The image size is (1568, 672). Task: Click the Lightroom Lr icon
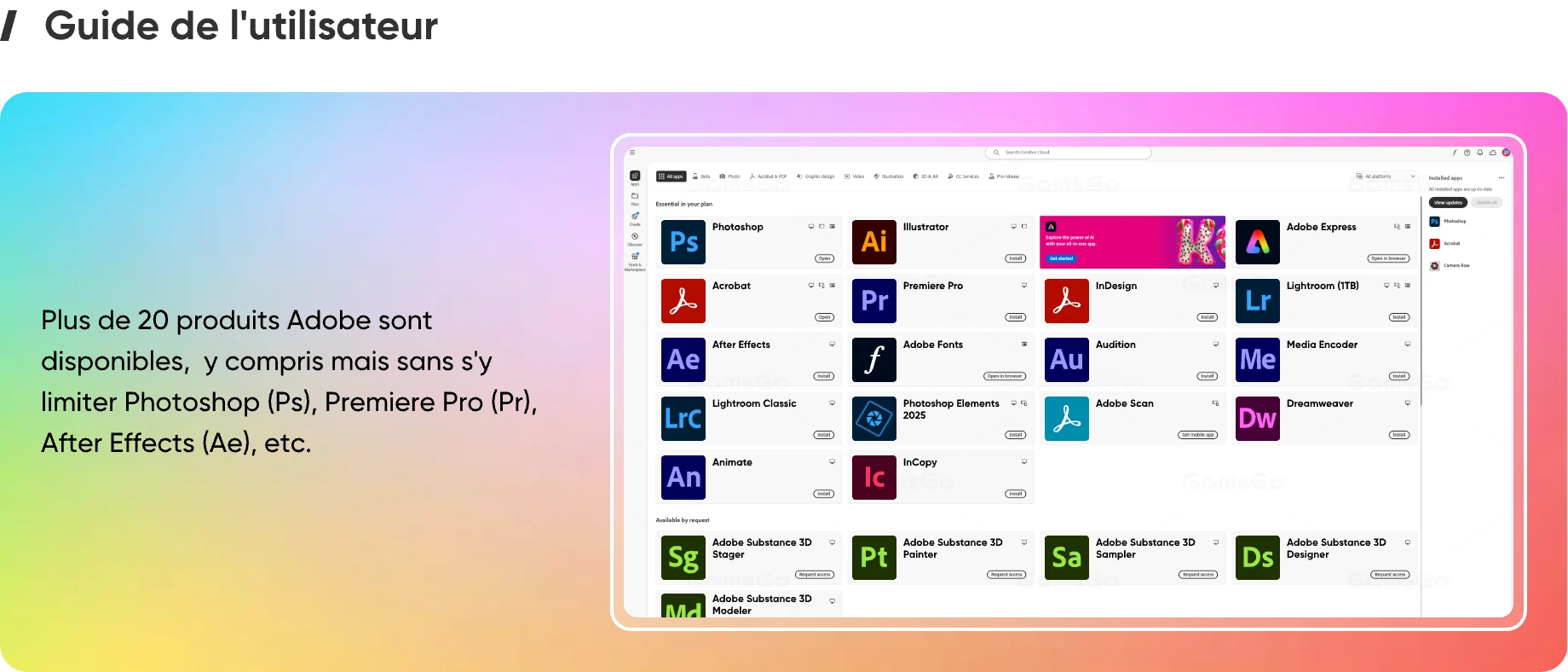(x=1258, y=301)
